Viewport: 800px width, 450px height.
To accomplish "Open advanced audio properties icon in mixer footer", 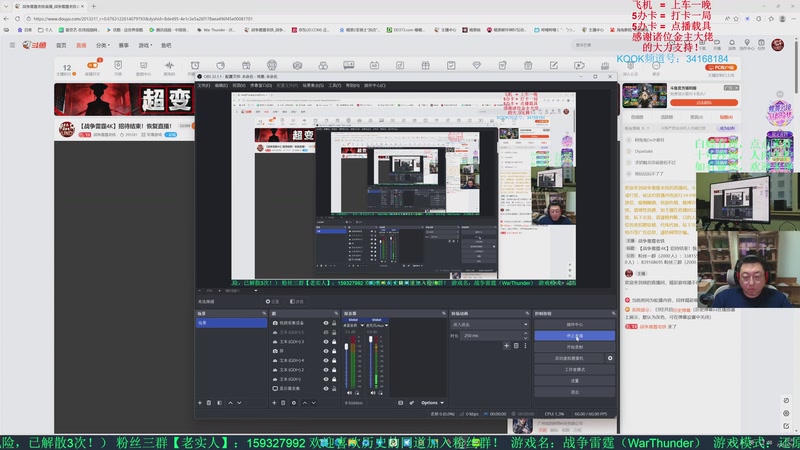I will tap(412, 403).
